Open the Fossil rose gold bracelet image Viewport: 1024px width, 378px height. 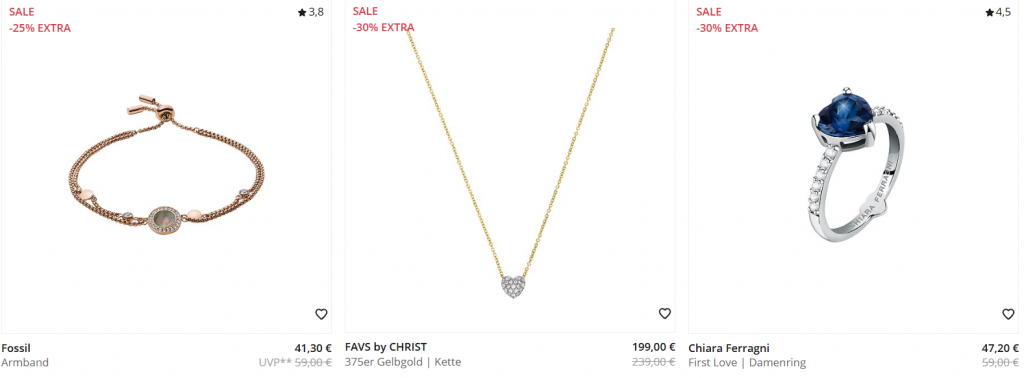pos(167,176)
